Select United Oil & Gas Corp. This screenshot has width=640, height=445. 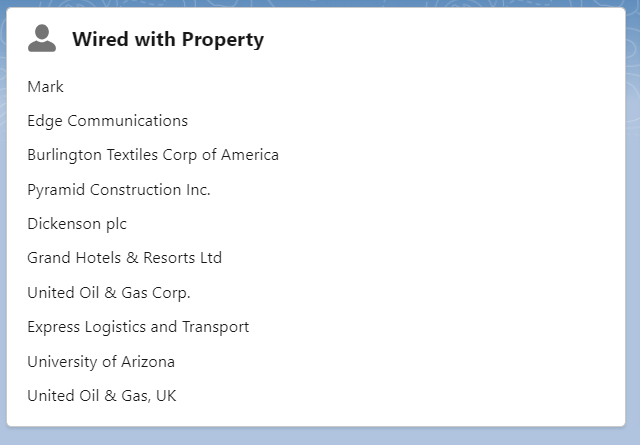click(109, 293)
